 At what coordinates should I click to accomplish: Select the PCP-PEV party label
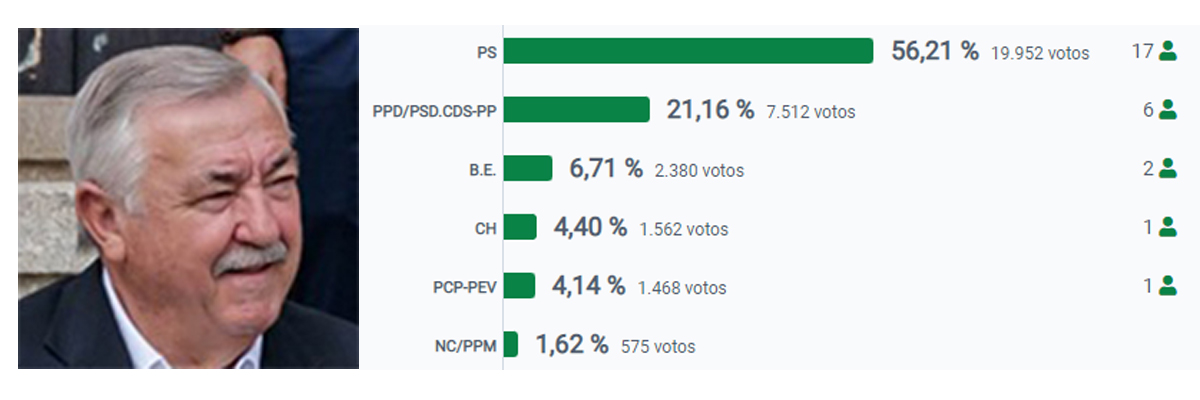[x=465, y=288]
